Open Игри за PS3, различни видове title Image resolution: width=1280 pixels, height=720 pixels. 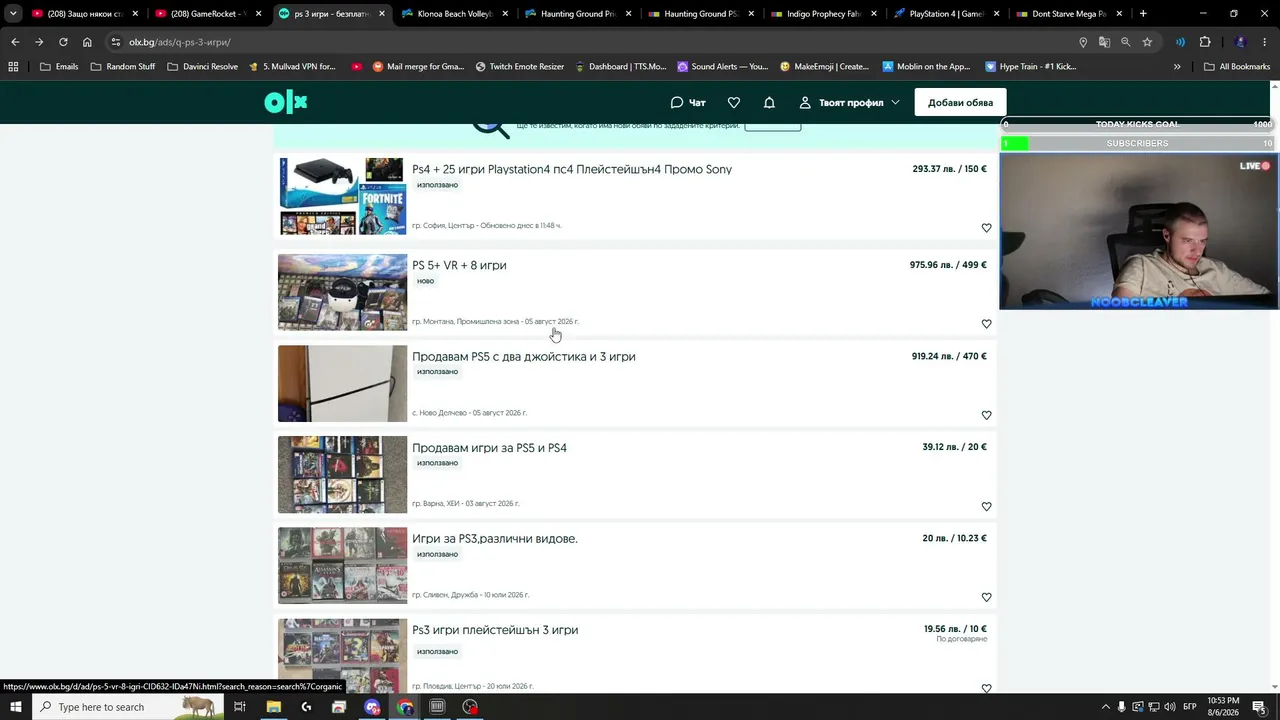click(x=495, y=539)
